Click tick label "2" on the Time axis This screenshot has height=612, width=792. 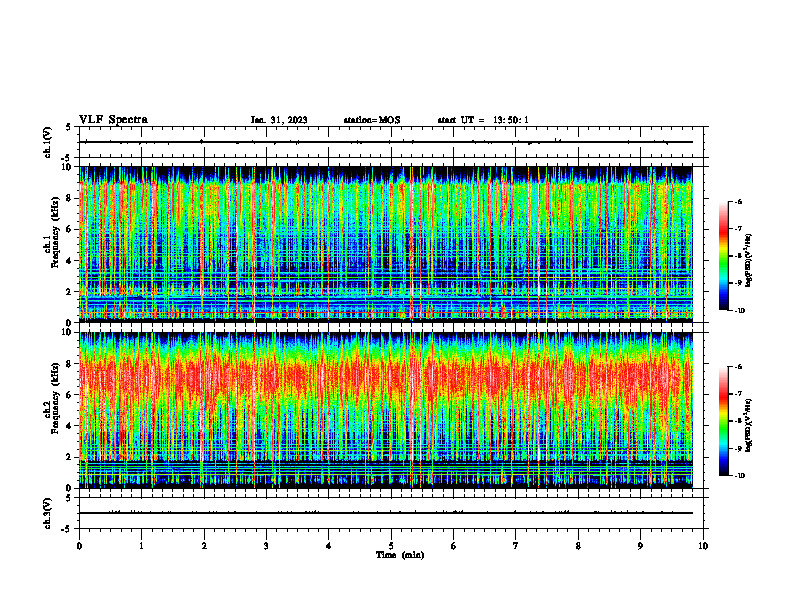pos(204,546)
